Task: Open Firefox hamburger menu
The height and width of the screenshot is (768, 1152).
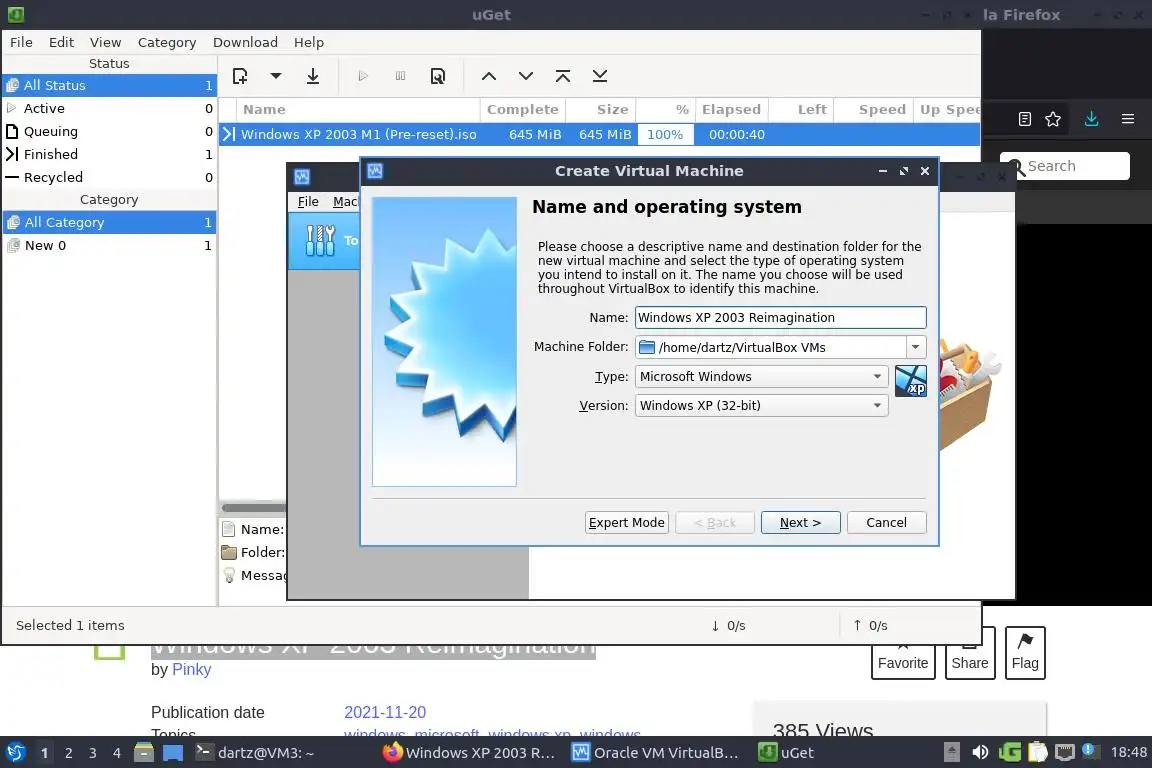Action: pos(1128,119)
